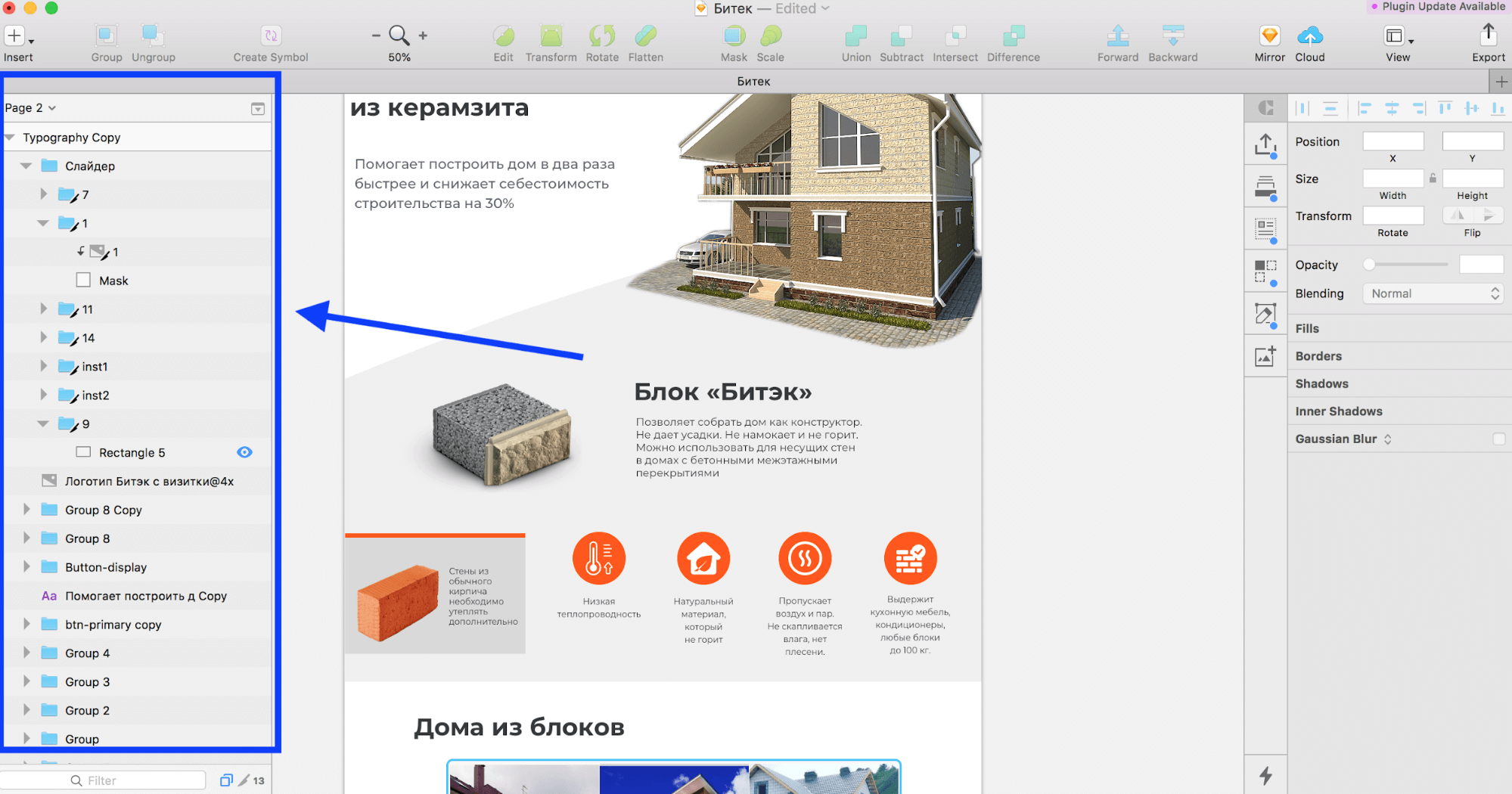This screenshot has width=1512, height=794.
Task: Select the Scale tool
Action: (770, 36)
